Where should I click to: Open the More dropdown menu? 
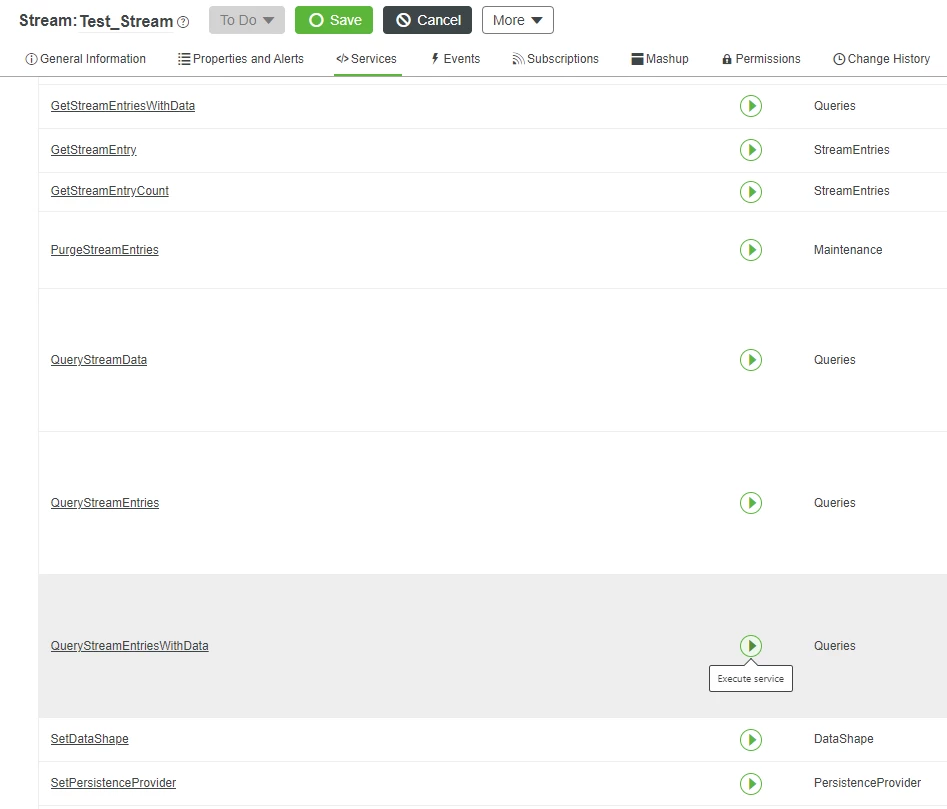point(518,20)
